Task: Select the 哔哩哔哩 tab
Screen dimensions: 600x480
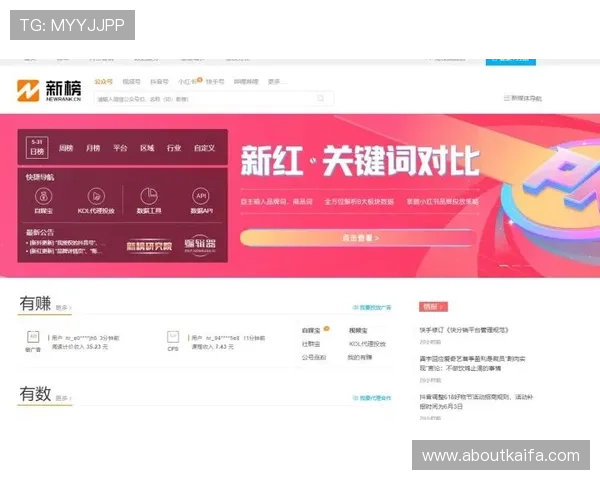Action: (x=246, y=82)
